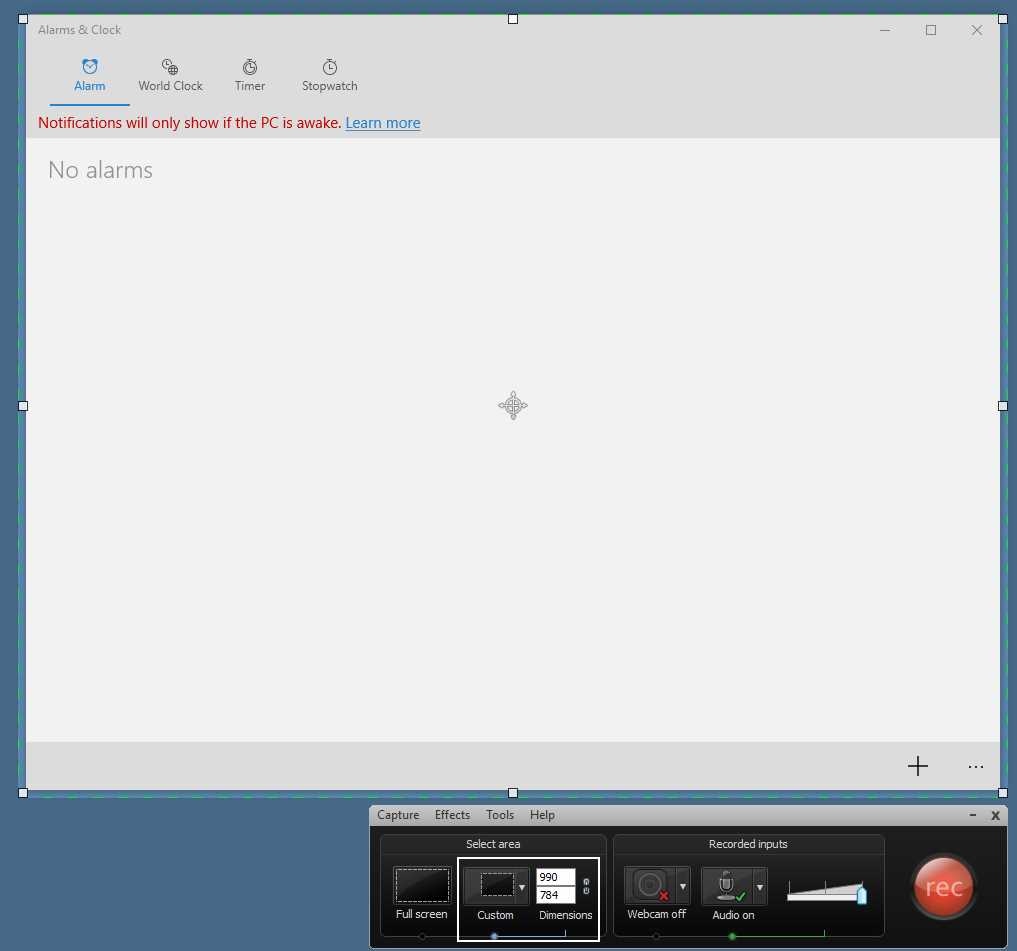Viewport: 1017px width, 951px height.
Task: Click the width dimension field showing 990
Action: 554,877
